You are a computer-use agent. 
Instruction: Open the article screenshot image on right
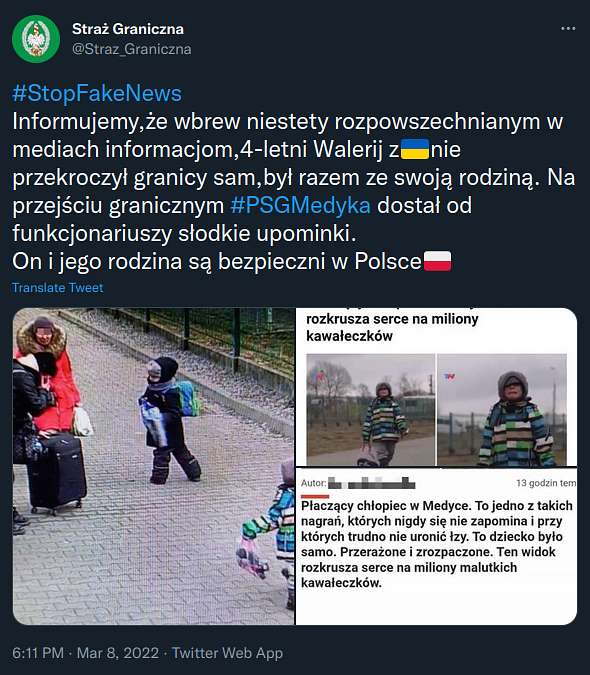pos(436,466)
